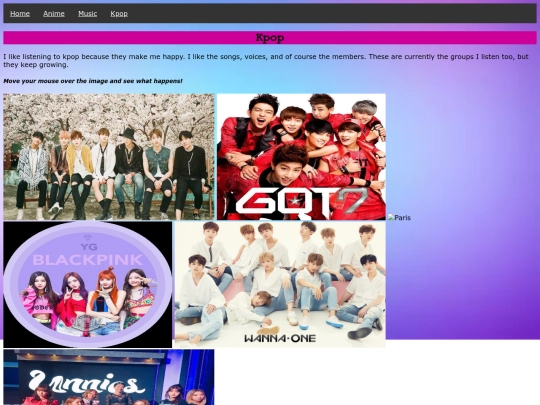Viewport: 540px width, 405px height.
Task: Click the Unnies stage photo
Action: [109, 377]
